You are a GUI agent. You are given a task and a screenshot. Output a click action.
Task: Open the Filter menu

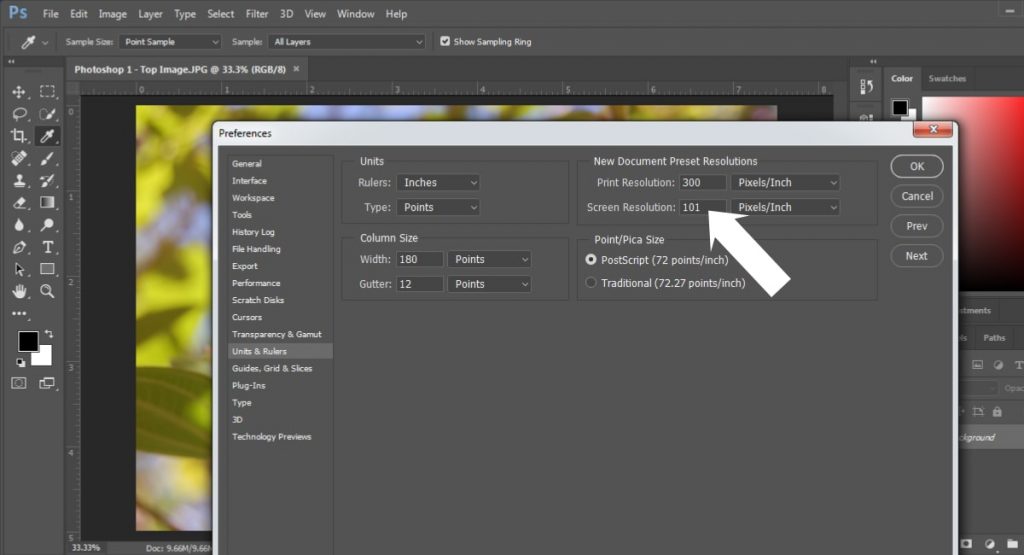pyautogui.click(x=257, y=14)
